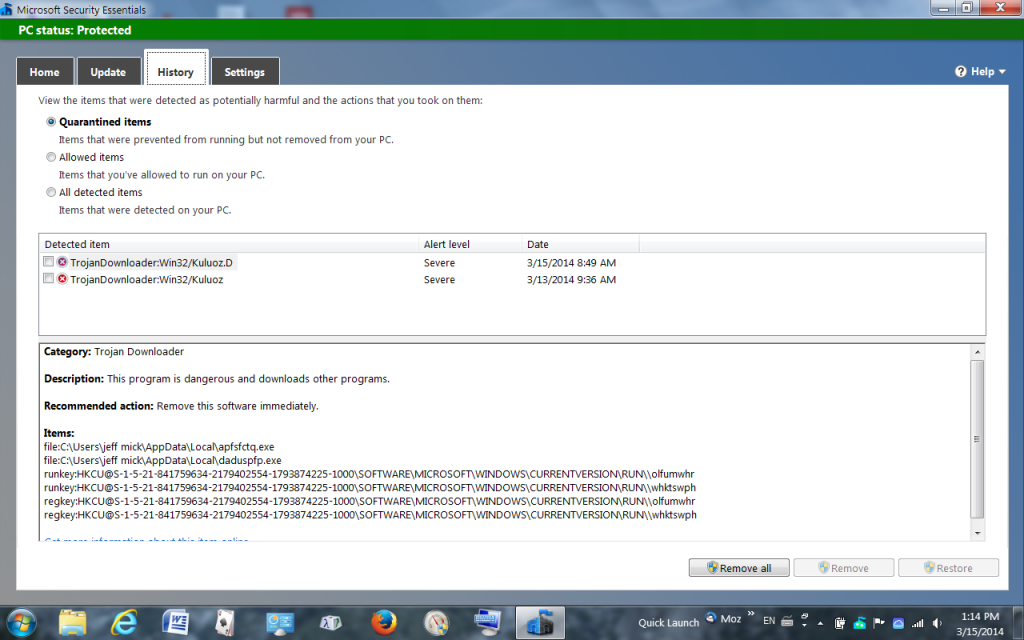Click the Remove all button
The width and height of the screenshot is (1024, 640).
(739, 568)
